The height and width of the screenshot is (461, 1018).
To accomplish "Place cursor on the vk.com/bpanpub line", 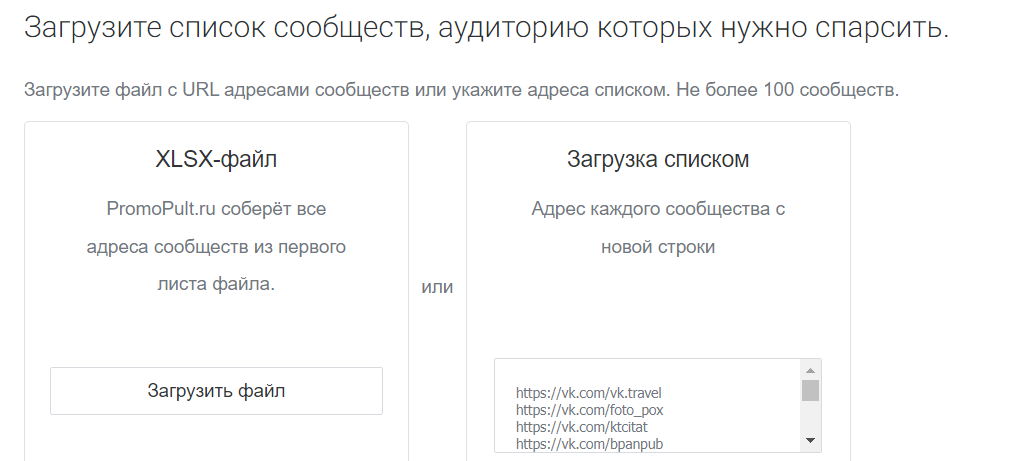I will point(589,442).
